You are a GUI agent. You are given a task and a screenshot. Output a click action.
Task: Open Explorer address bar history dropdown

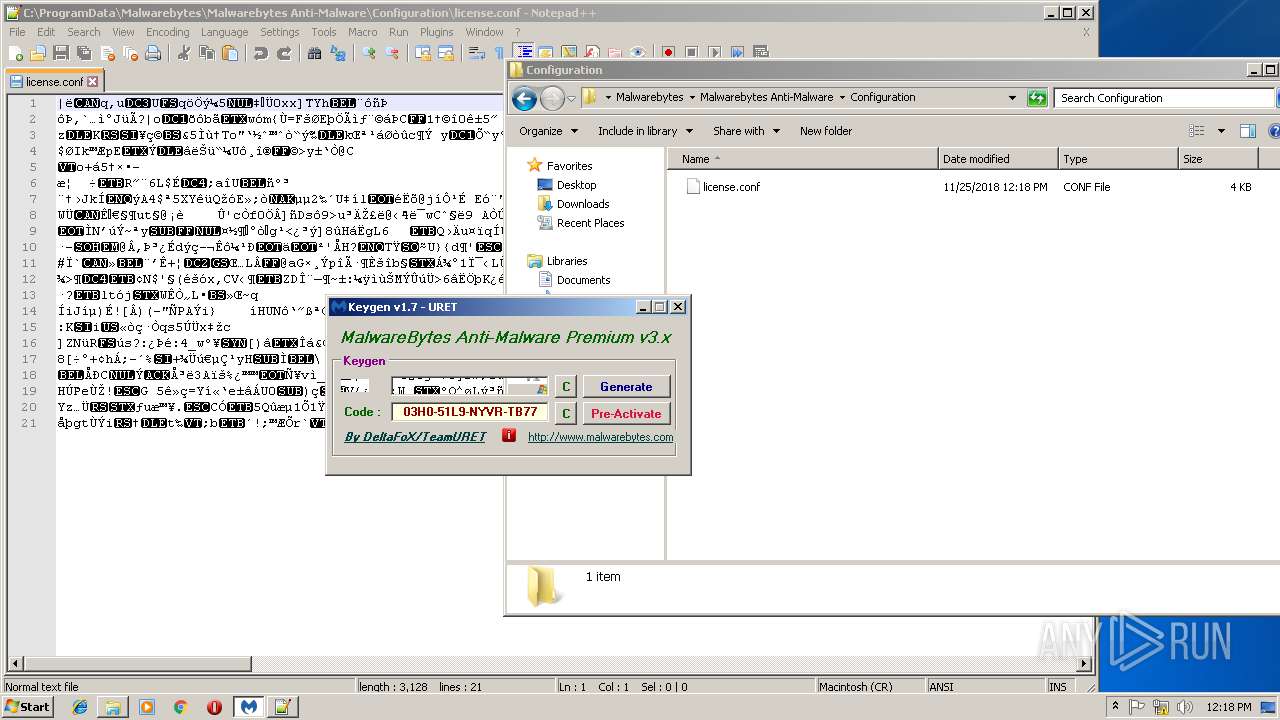pos(1012,98)
